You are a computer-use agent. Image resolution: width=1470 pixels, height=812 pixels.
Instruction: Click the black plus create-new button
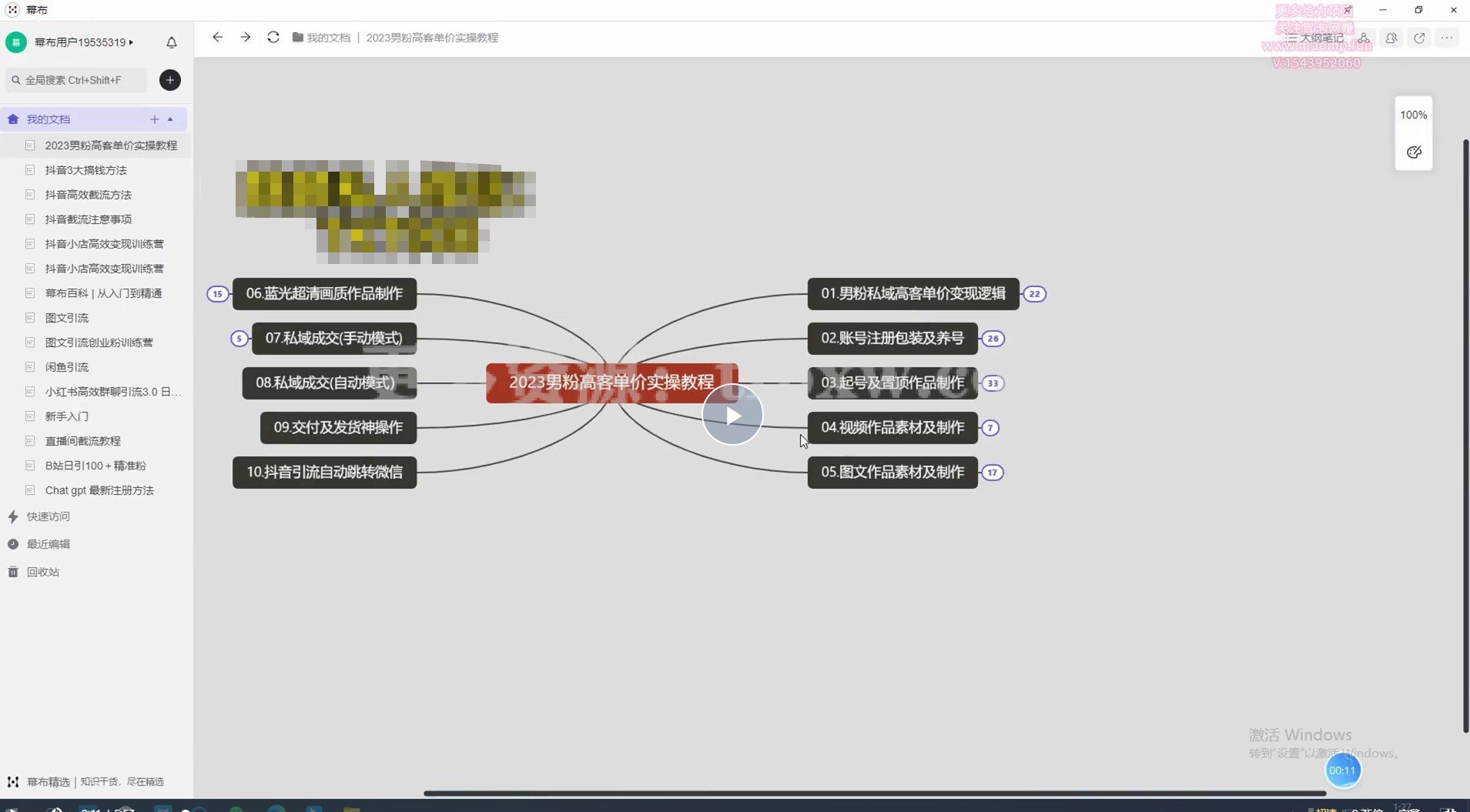pyautogui.click(x=170, y=80)
